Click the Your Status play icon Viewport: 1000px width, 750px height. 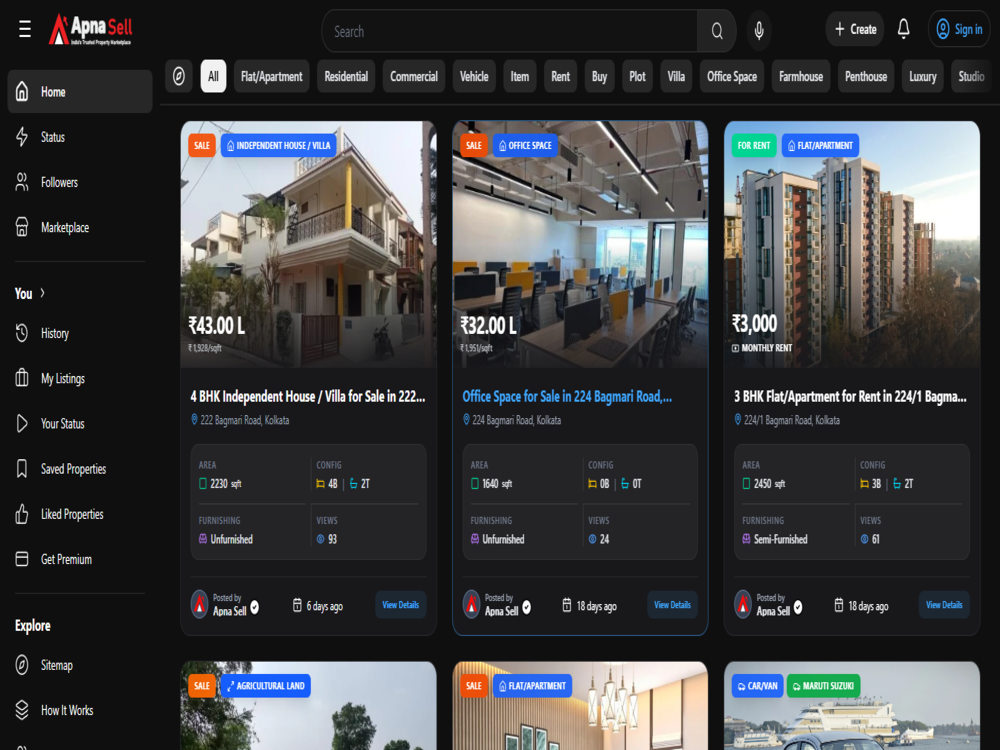[22, 423]
